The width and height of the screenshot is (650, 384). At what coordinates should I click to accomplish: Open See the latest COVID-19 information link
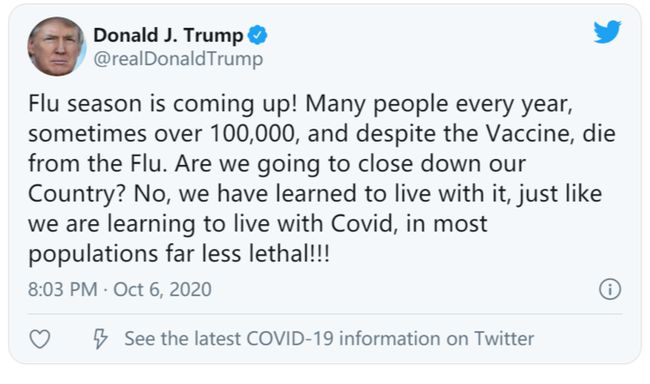click(329, 339)
